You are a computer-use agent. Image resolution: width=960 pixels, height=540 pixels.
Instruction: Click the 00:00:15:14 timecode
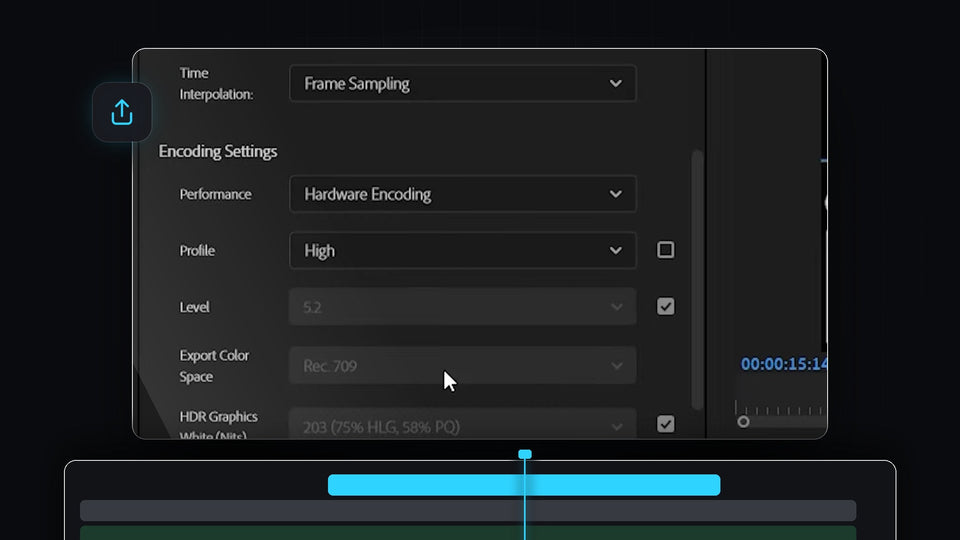point(784,364)
